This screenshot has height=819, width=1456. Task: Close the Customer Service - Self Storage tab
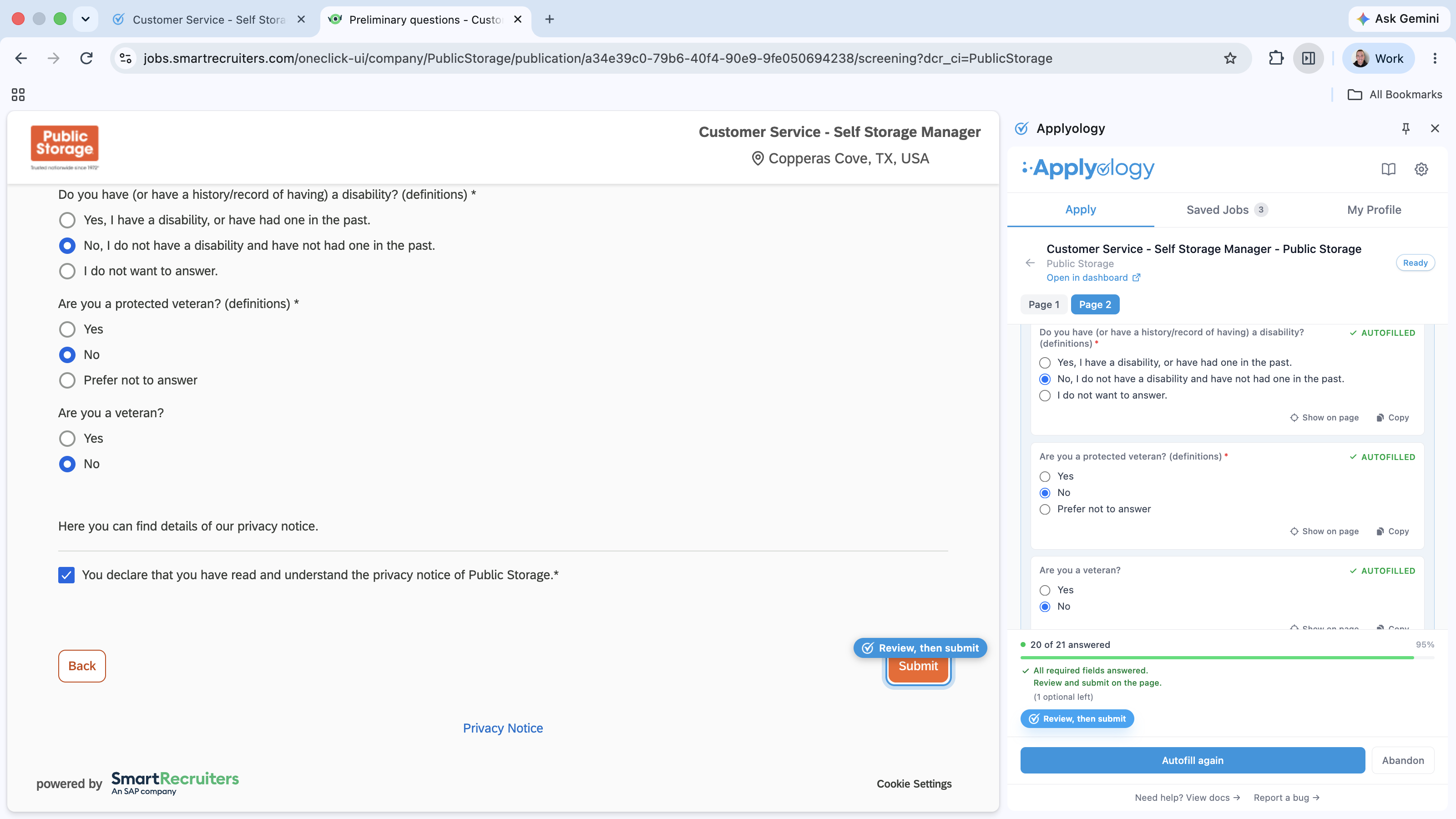click(301, 19)
